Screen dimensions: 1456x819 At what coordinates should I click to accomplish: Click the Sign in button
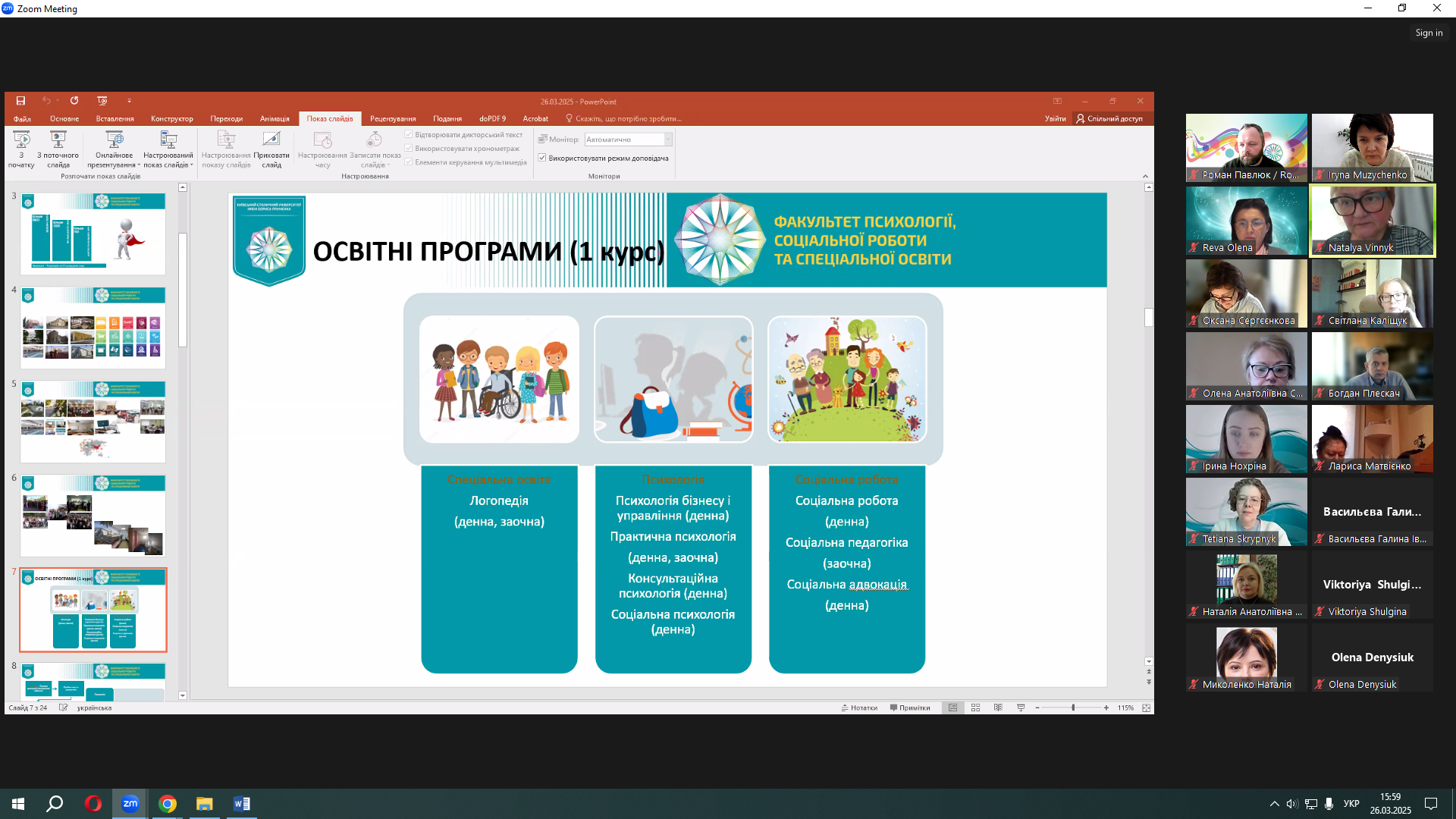click(1429, 33)
